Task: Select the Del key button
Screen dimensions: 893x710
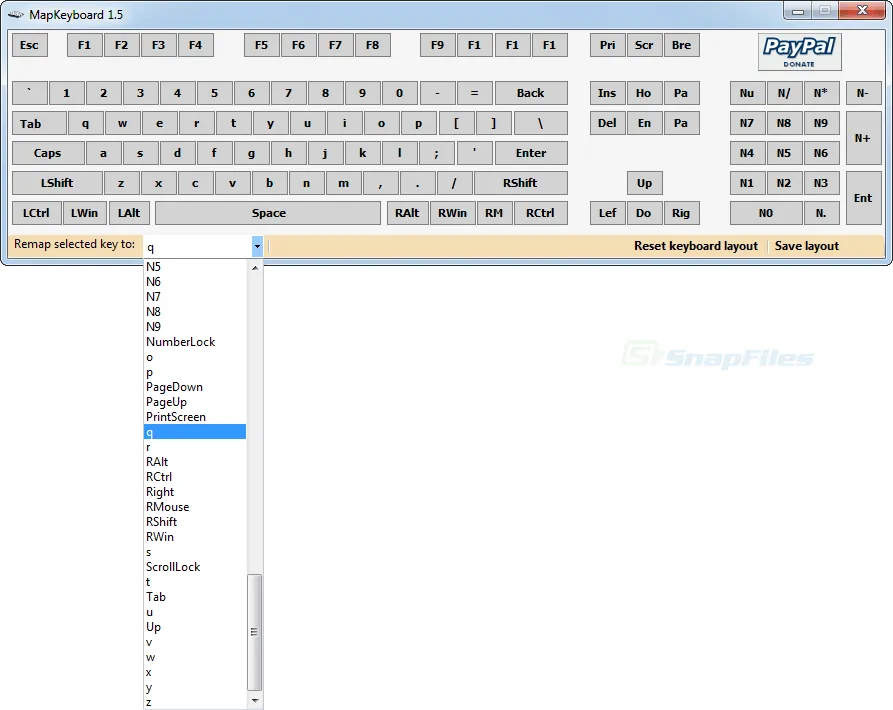Action: tap(607, 124)
